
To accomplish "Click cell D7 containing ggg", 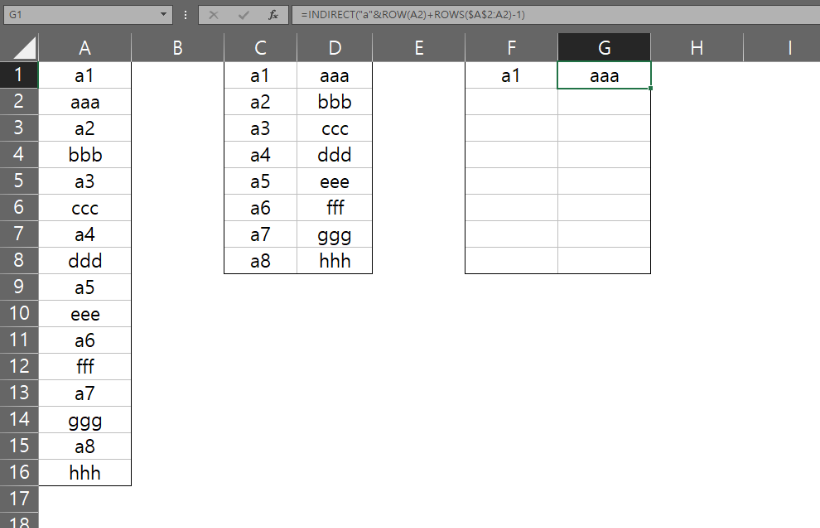I will (x=335, y=234).
